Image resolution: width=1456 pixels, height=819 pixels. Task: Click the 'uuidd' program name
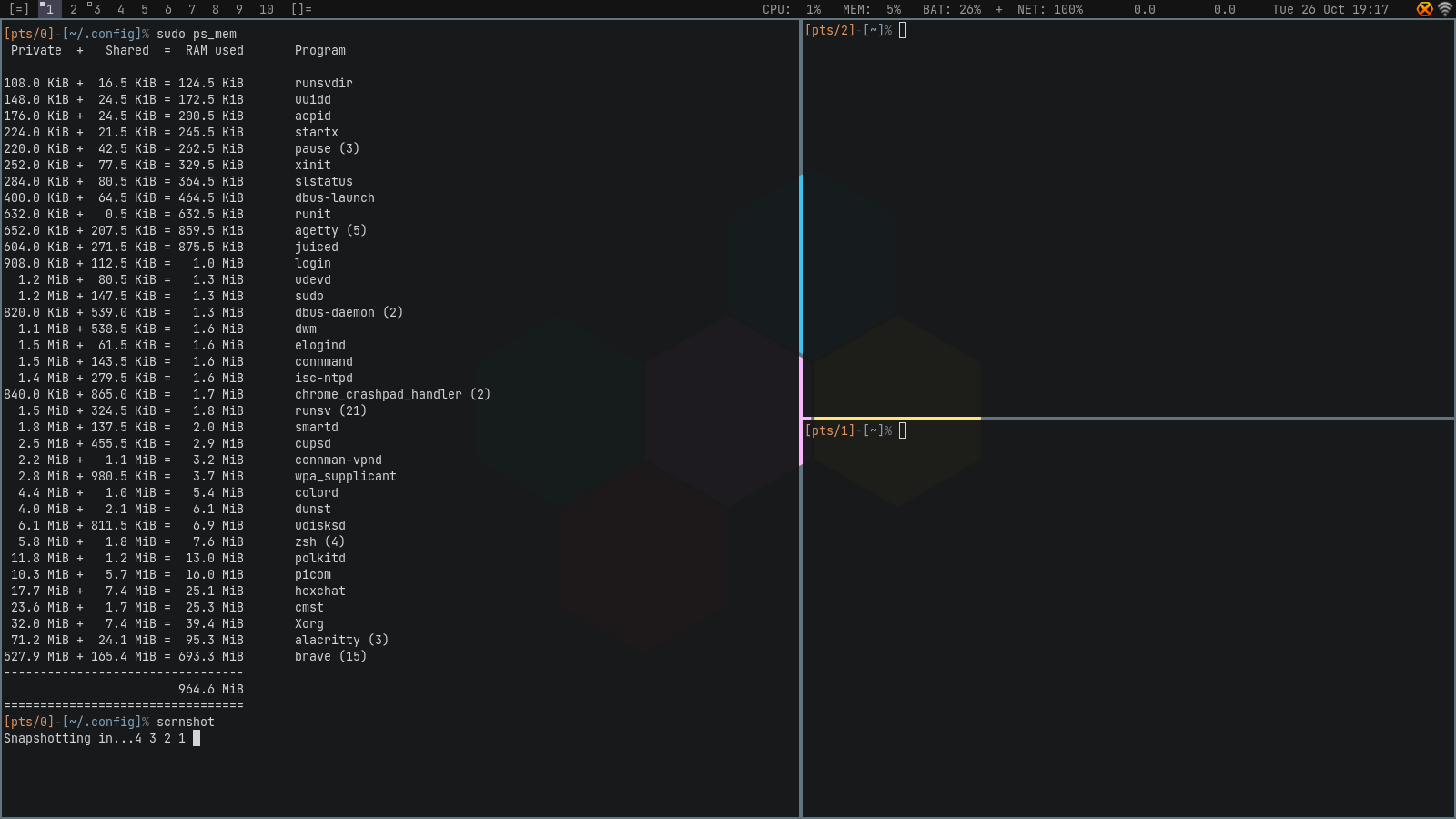(x=313, y=100)
